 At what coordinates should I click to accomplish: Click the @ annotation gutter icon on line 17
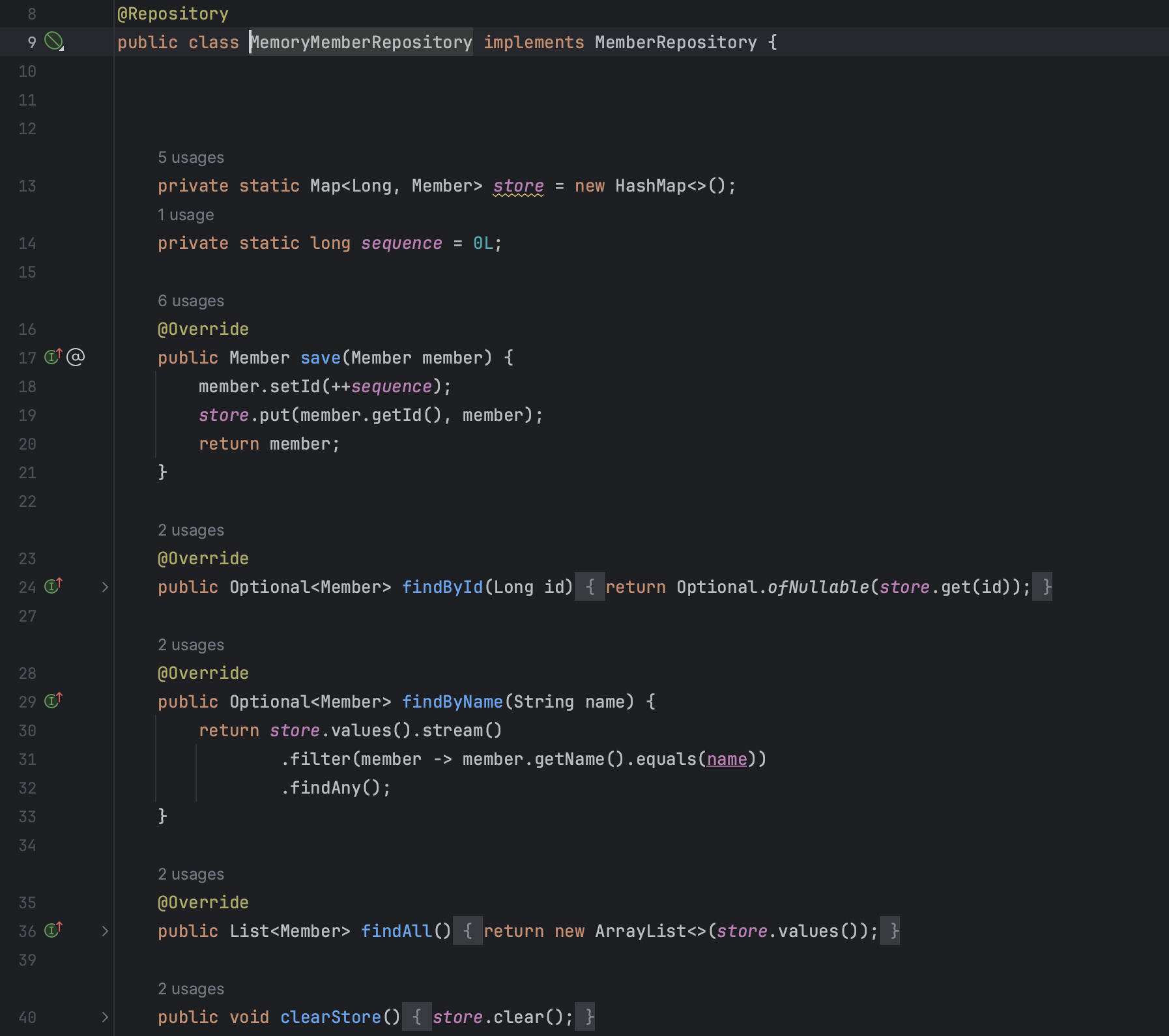point(76,357)
